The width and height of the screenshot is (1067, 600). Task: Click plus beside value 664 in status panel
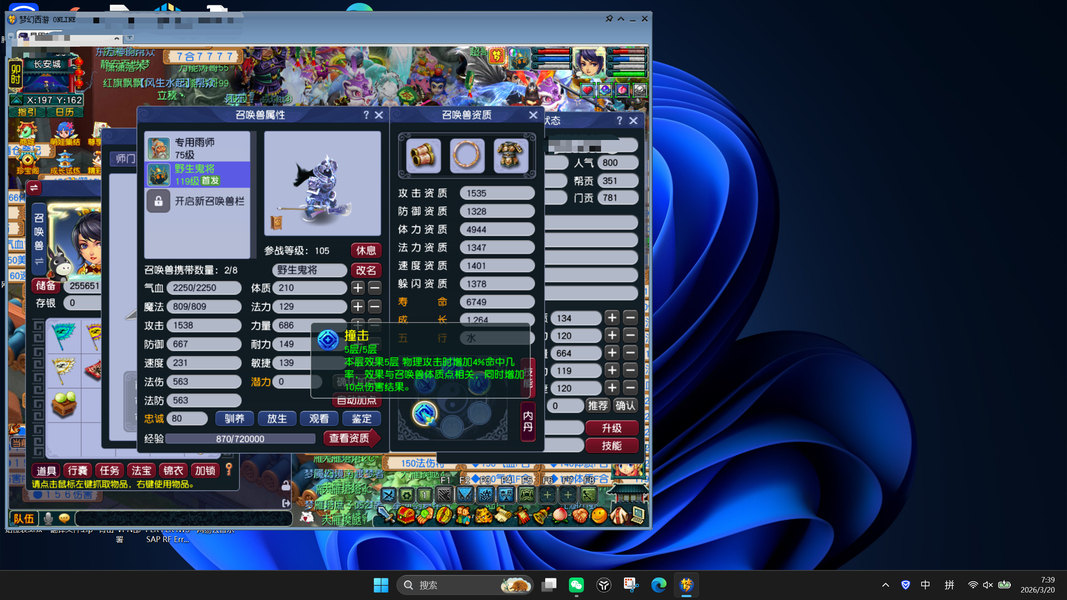coord(612,353)
